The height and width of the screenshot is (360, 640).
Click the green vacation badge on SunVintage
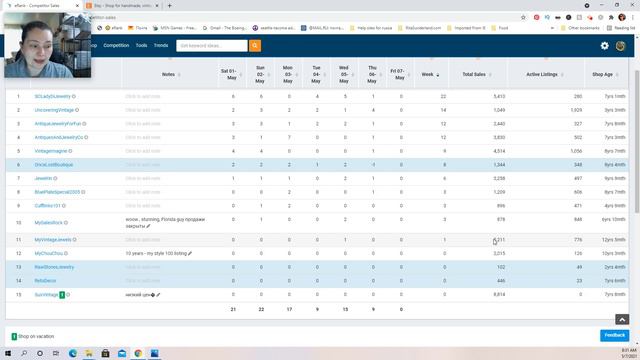tap(62, 295)
